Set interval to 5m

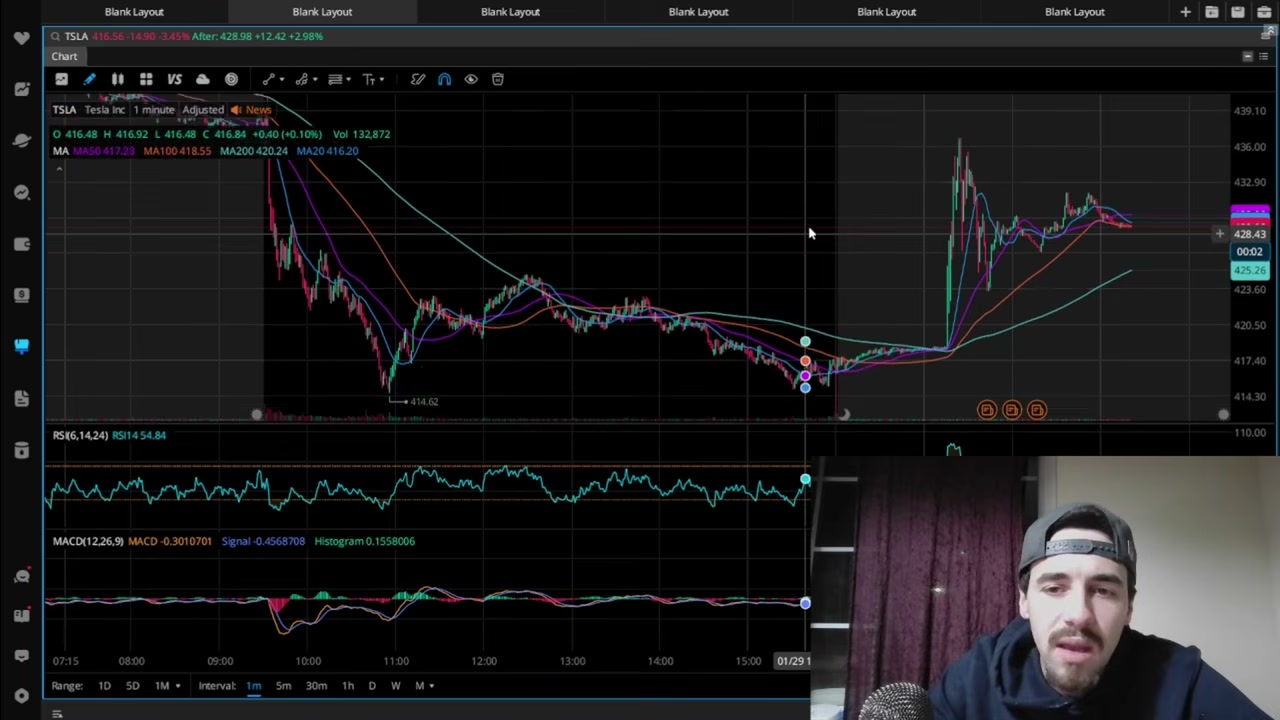click(x=283, y=686)
